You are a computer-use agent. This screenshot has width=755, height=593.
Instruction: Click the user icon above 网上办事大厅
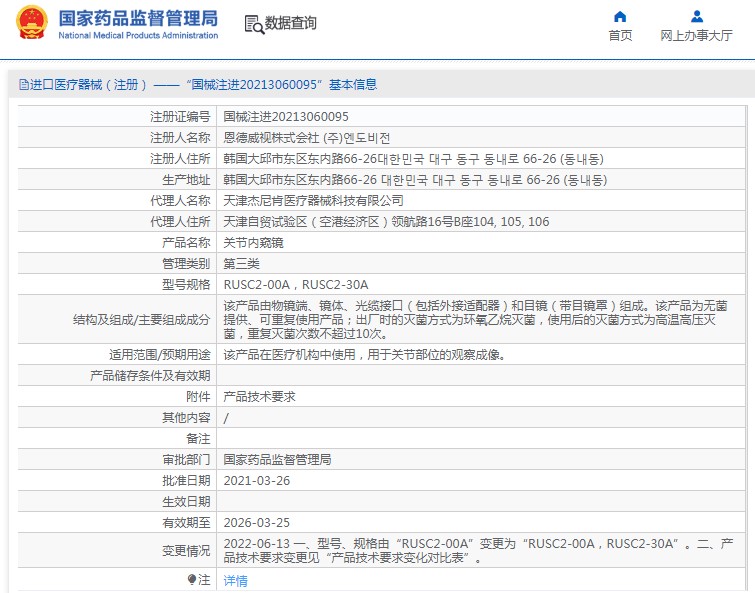click(x=696, y=16)
